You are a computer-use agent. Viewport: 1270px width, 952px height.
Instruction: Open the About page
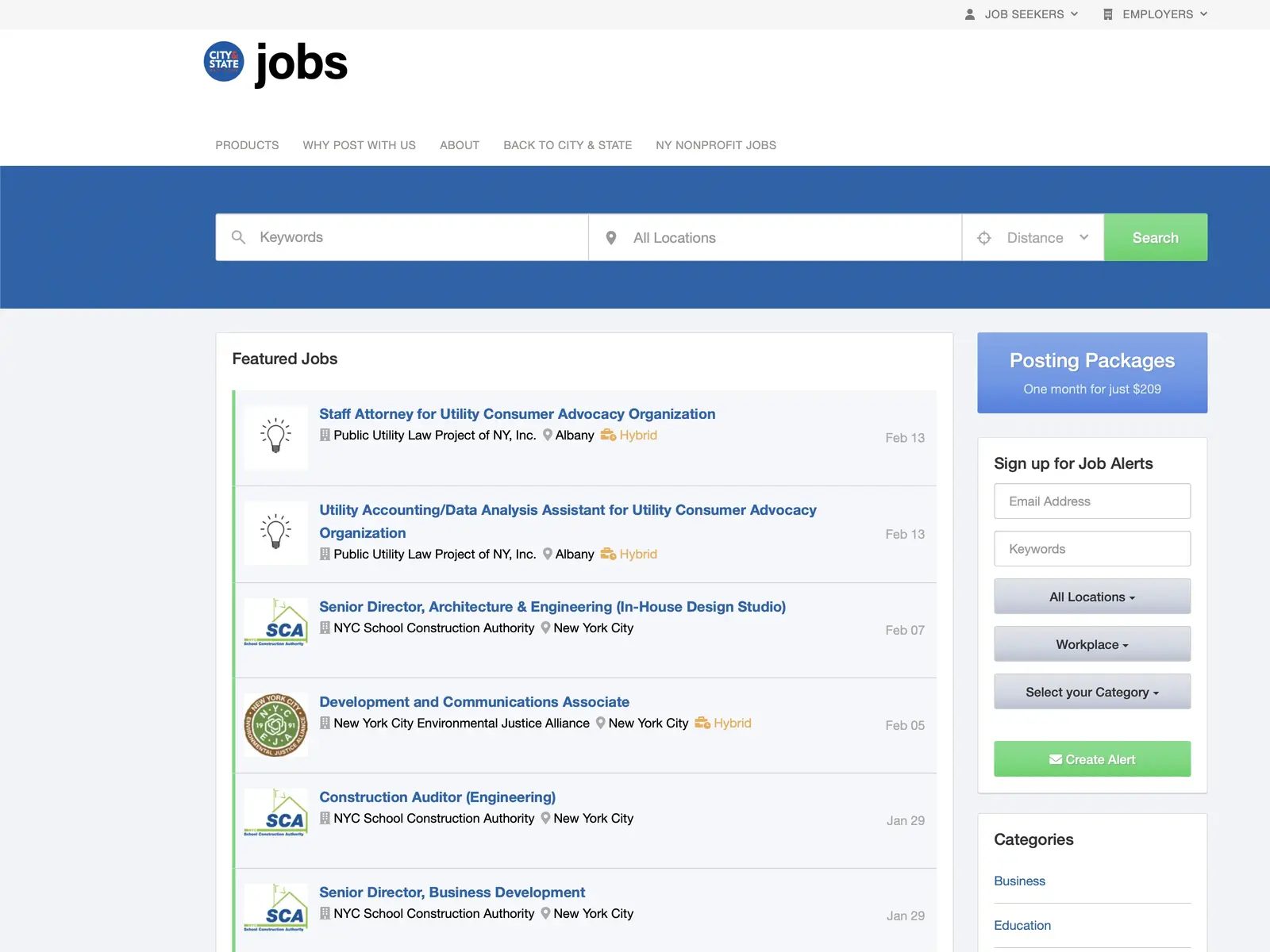[x=460, y=145]
